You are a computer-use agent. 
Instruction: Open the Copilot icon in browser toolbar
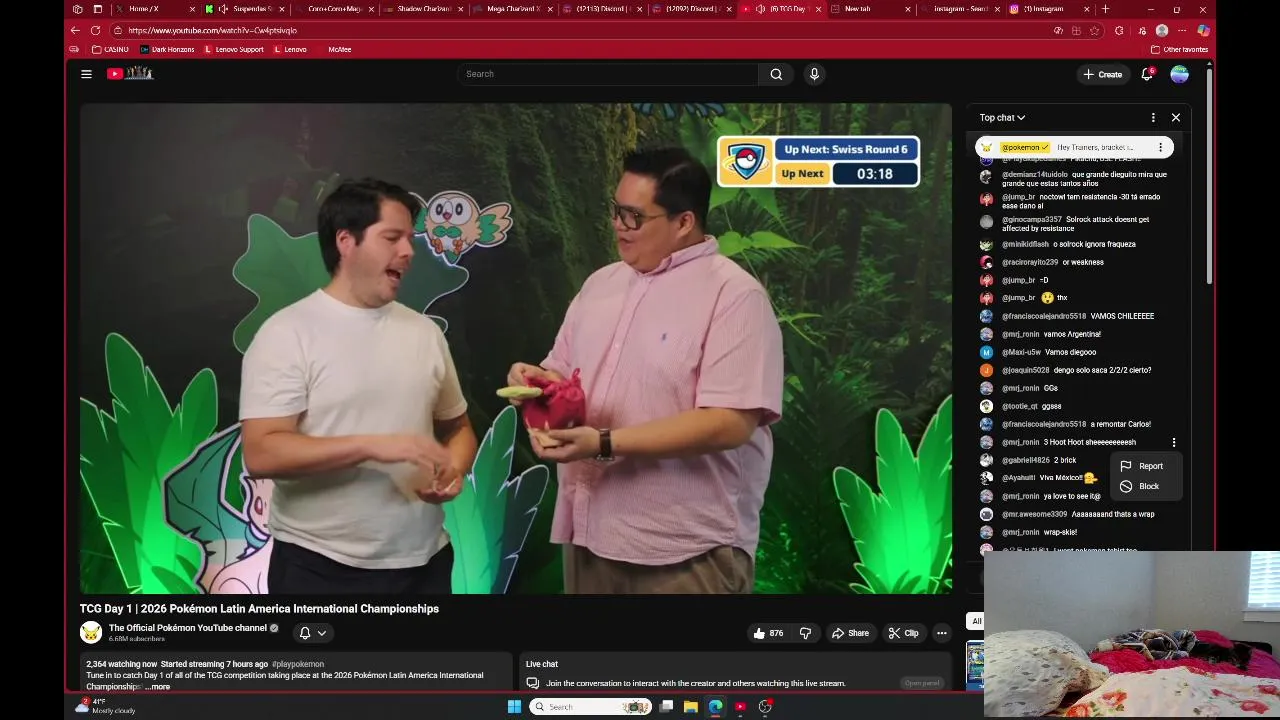(x=1203, y=30)
